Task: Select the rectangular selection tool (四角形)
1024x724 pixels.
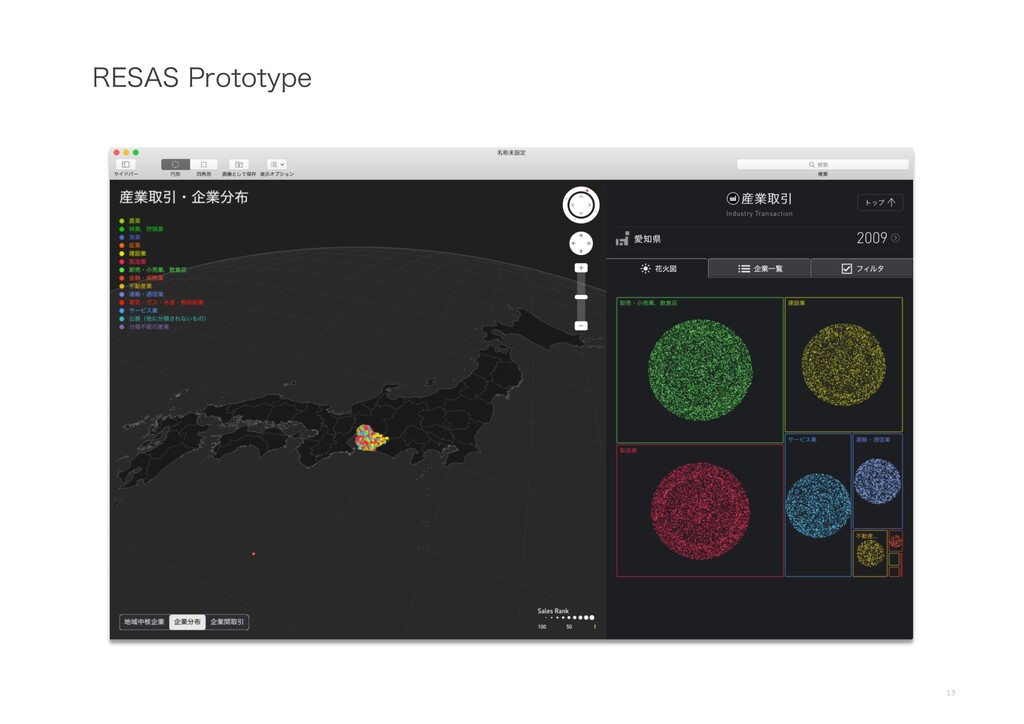Action: coord(204,165)
